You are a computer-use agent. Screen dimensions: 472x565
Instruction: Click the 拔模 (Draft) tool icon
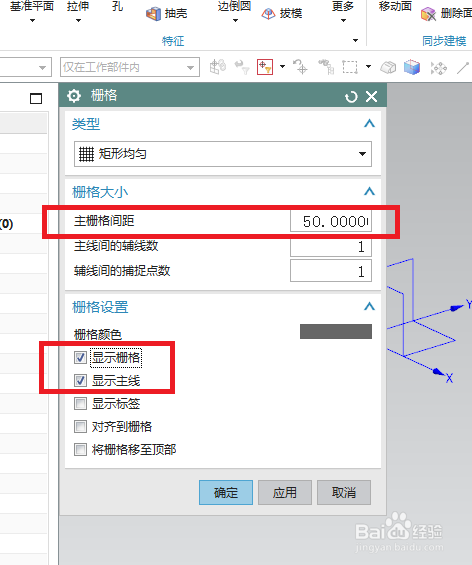pos(268,14)
